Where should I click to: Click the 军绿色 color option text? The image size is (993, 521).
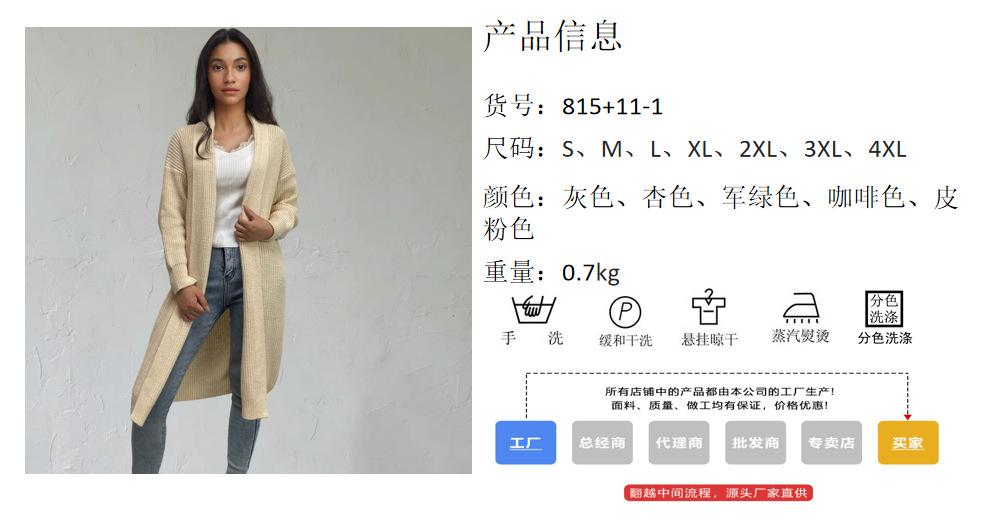[760, 197]
